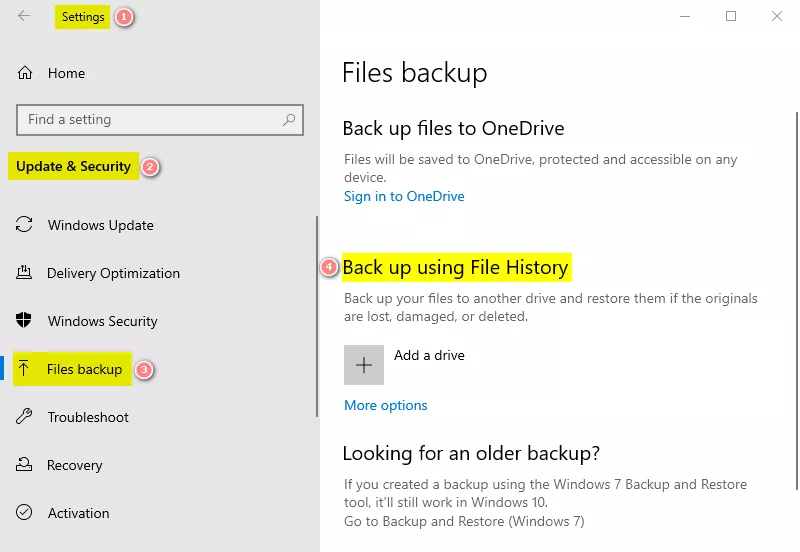Image resolution: width=800 pixels, height=552 pixels.
Task: Click the Files backup arrow icon
Action: tap(23, 368)
